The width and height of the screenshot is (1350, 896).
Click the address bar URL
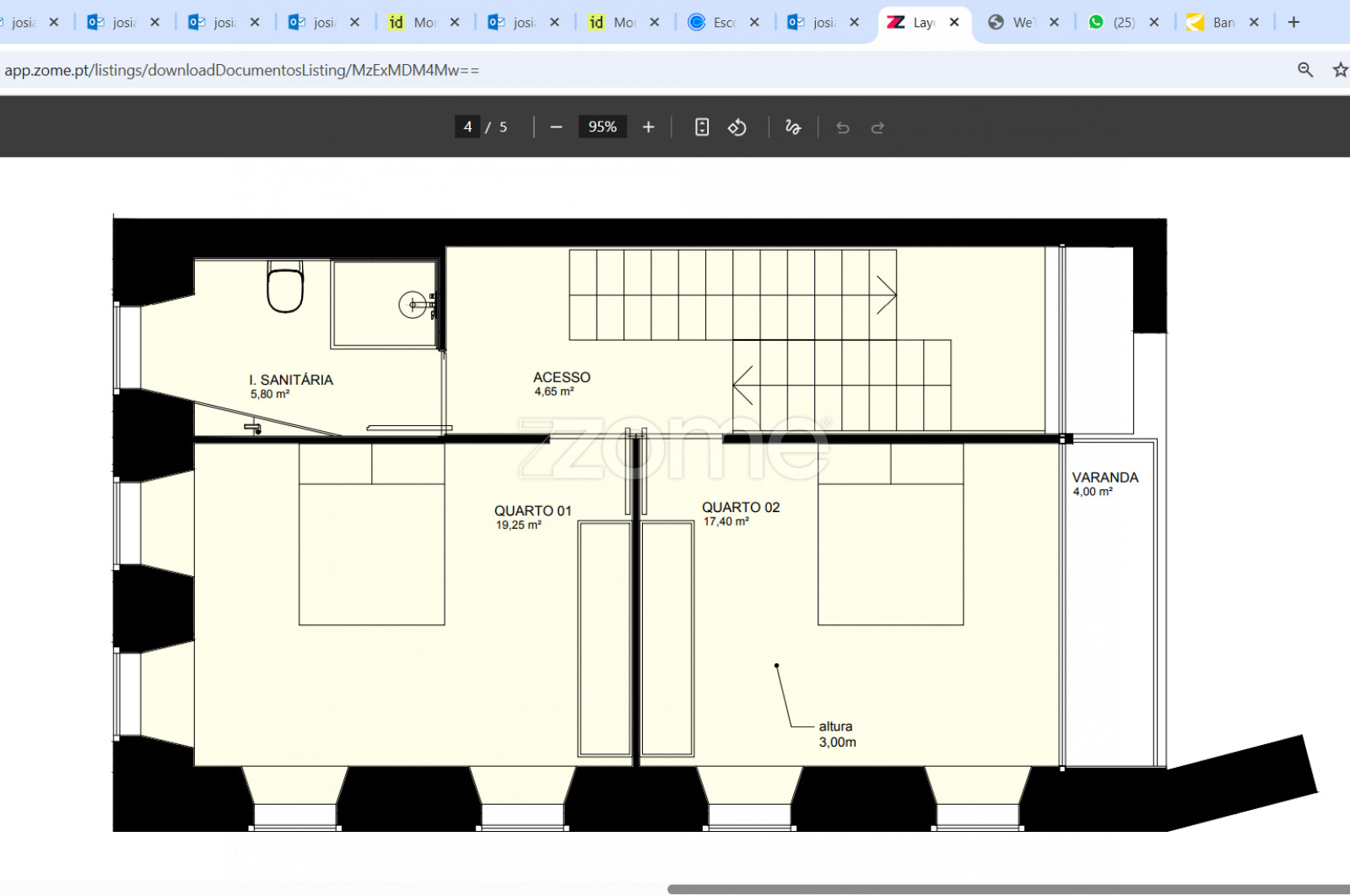242,70
